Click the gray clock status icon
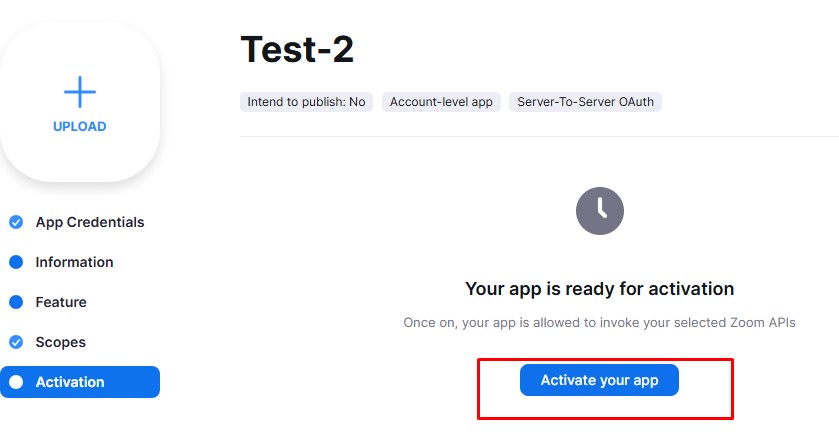 600,211
